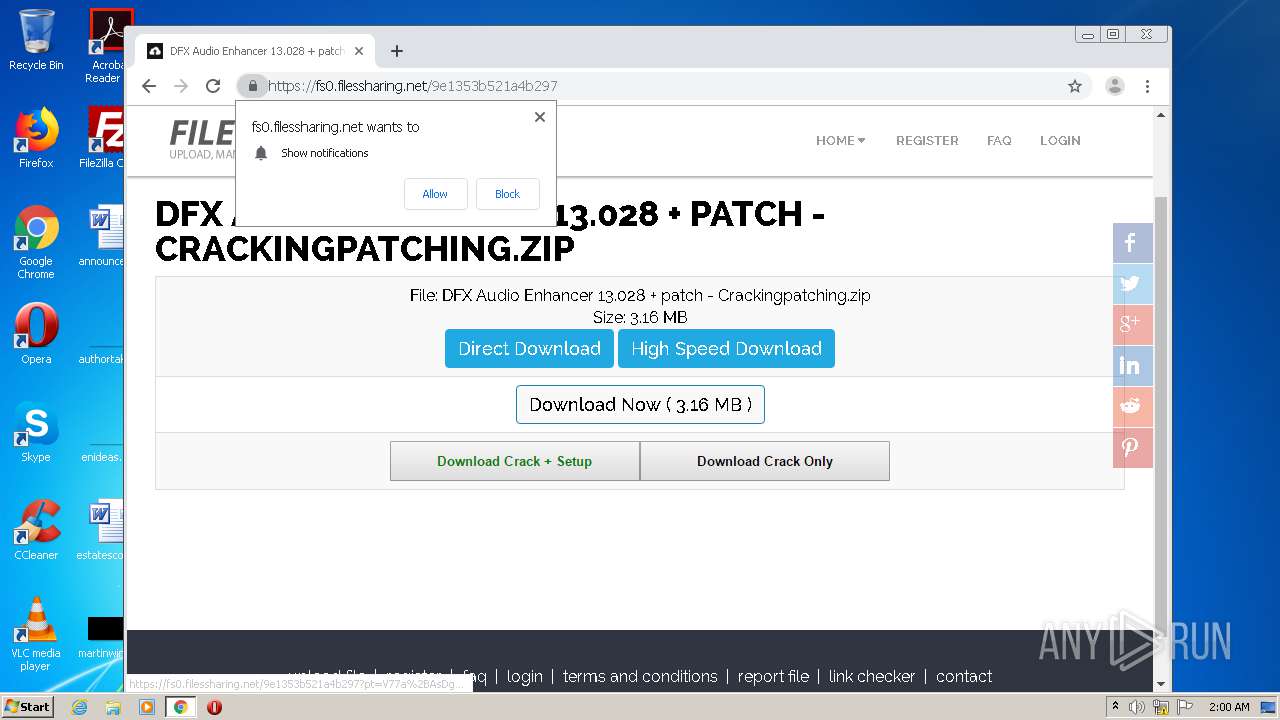
Task: Switch to the Chrome taskbar button
Action: pyautogui.click(x=181, y=707)
